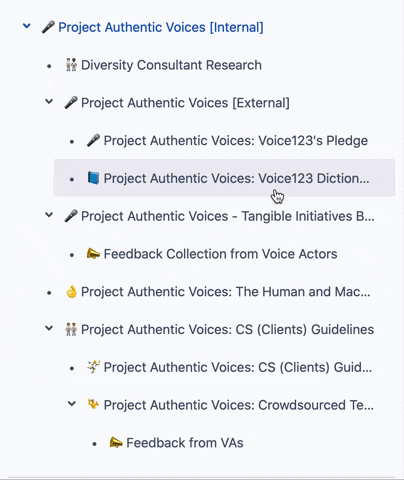This screenshot has width=404, height=480.
Task: Collapse the Crowdsourced Te... branch chevron
Action: pos(72,404)
